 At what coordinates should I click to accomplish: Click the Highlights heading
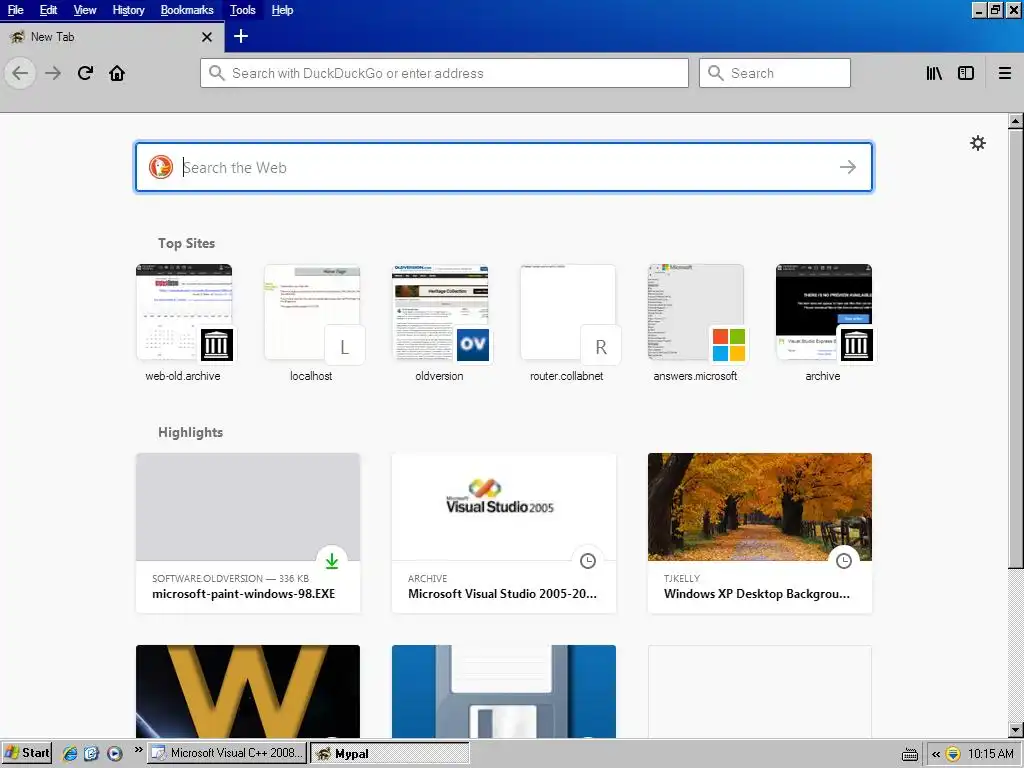[190, 432]
